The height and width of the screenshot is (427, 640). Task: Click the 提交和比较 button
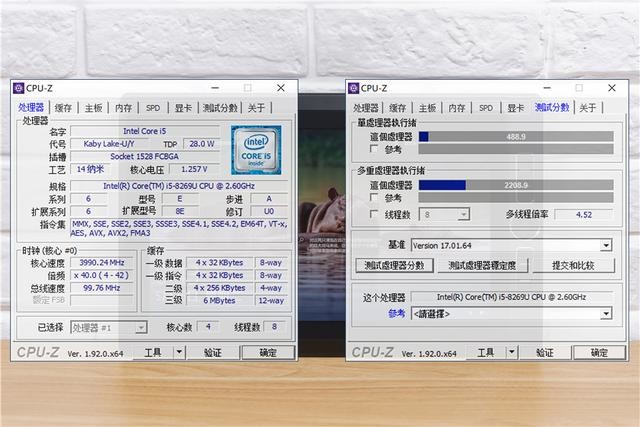tap(573, 265)
